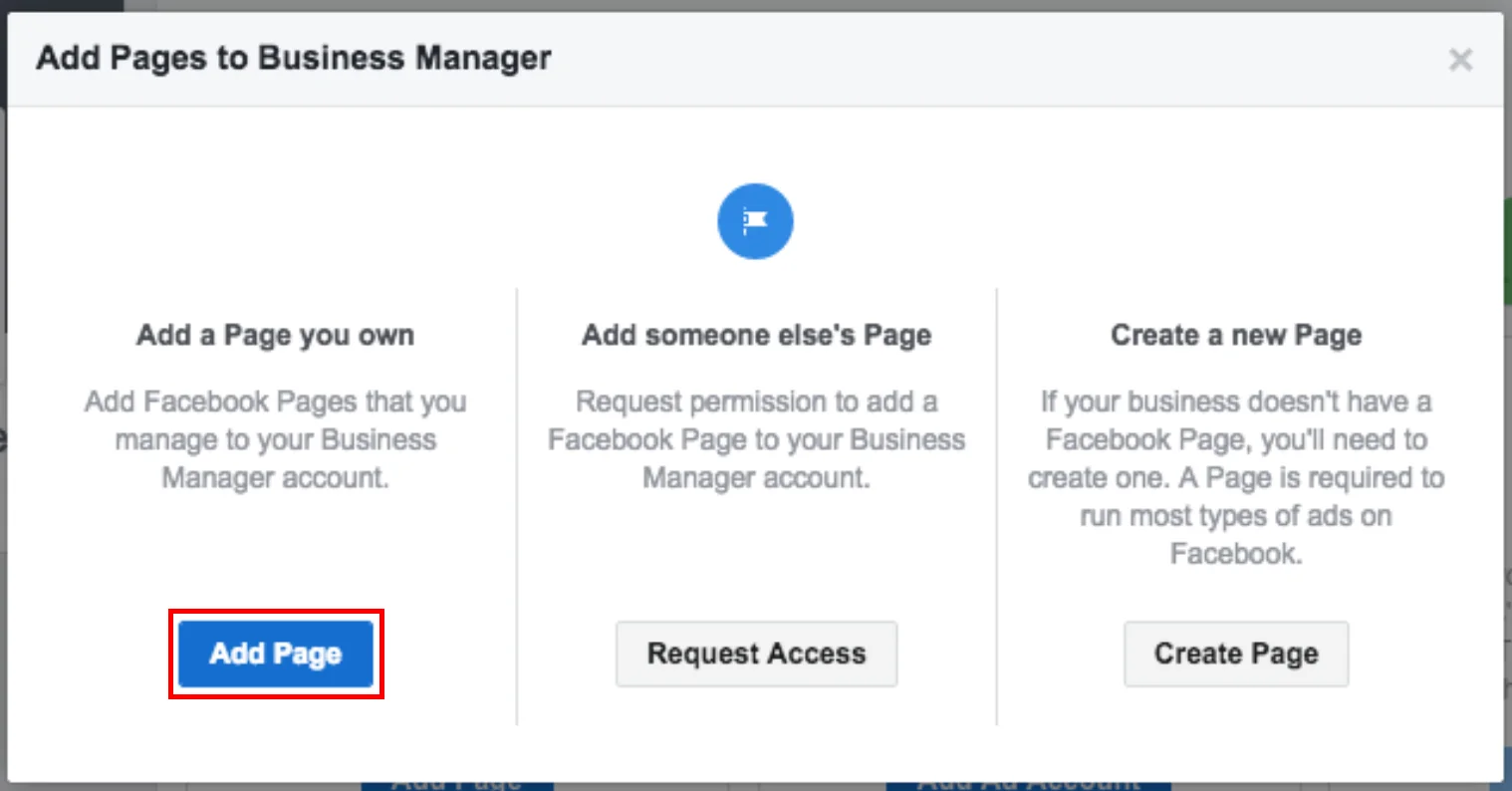
Task: Click the 'If your business doesn't have a' description
Action: click(1236, 477)
